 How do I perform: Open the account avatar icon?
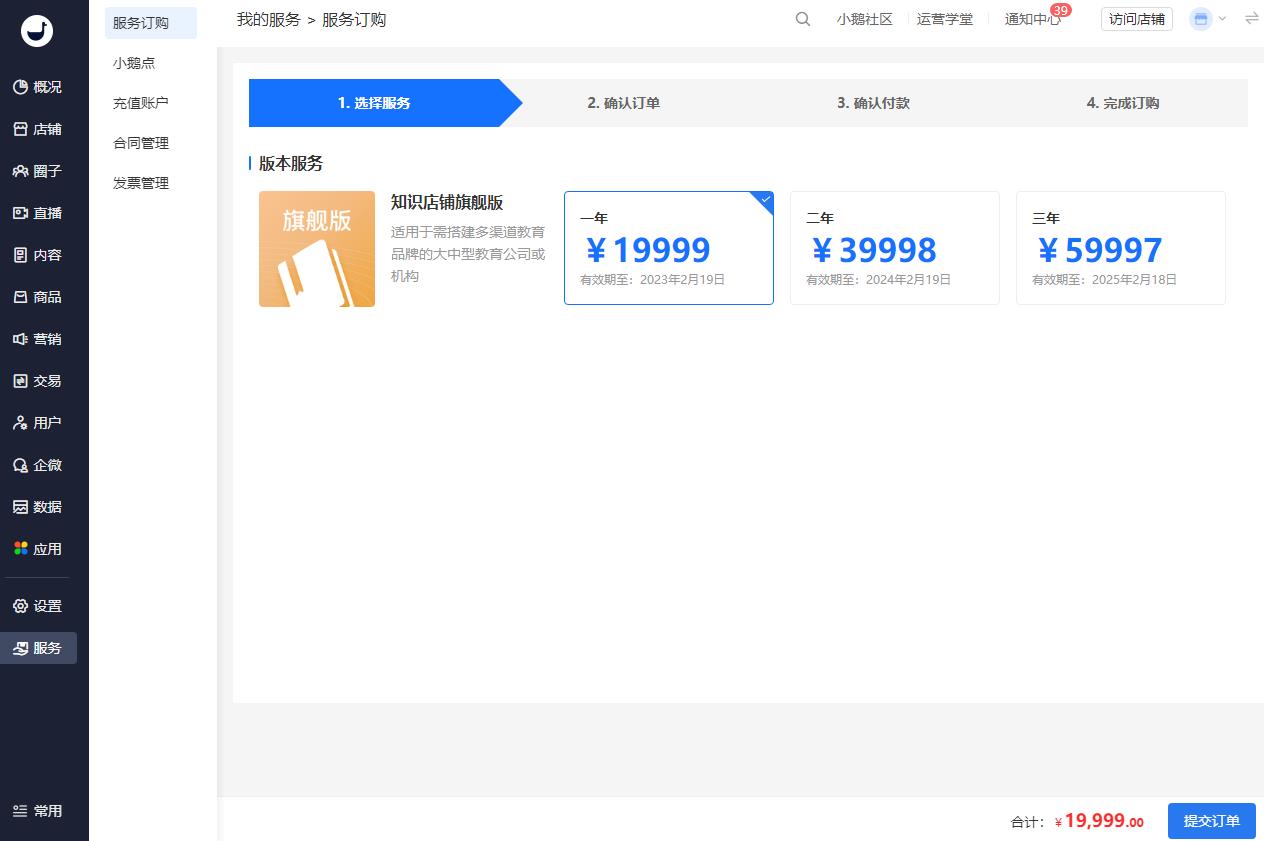click(x=1201, y=19)
